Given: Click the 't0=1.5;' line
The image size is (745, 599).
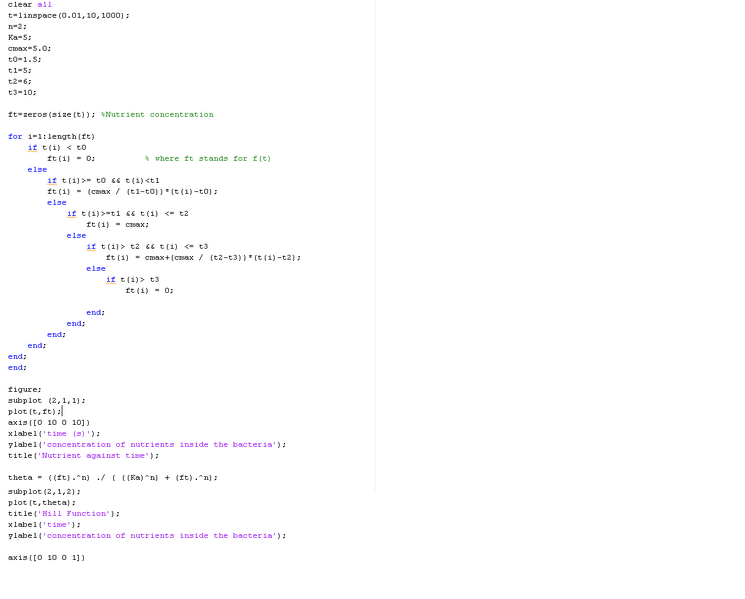Looking at the screenshot, I should (x=24, y=59).
